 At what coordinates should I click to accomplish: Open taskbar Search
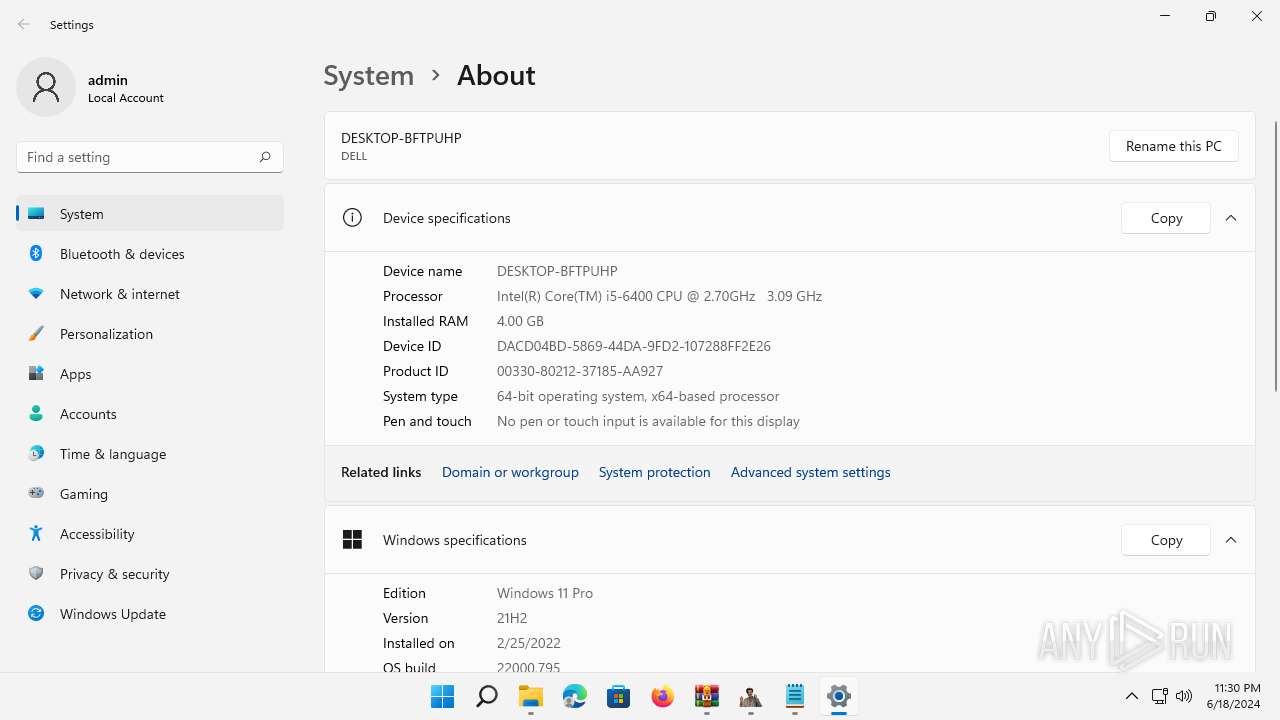[486, 696]
